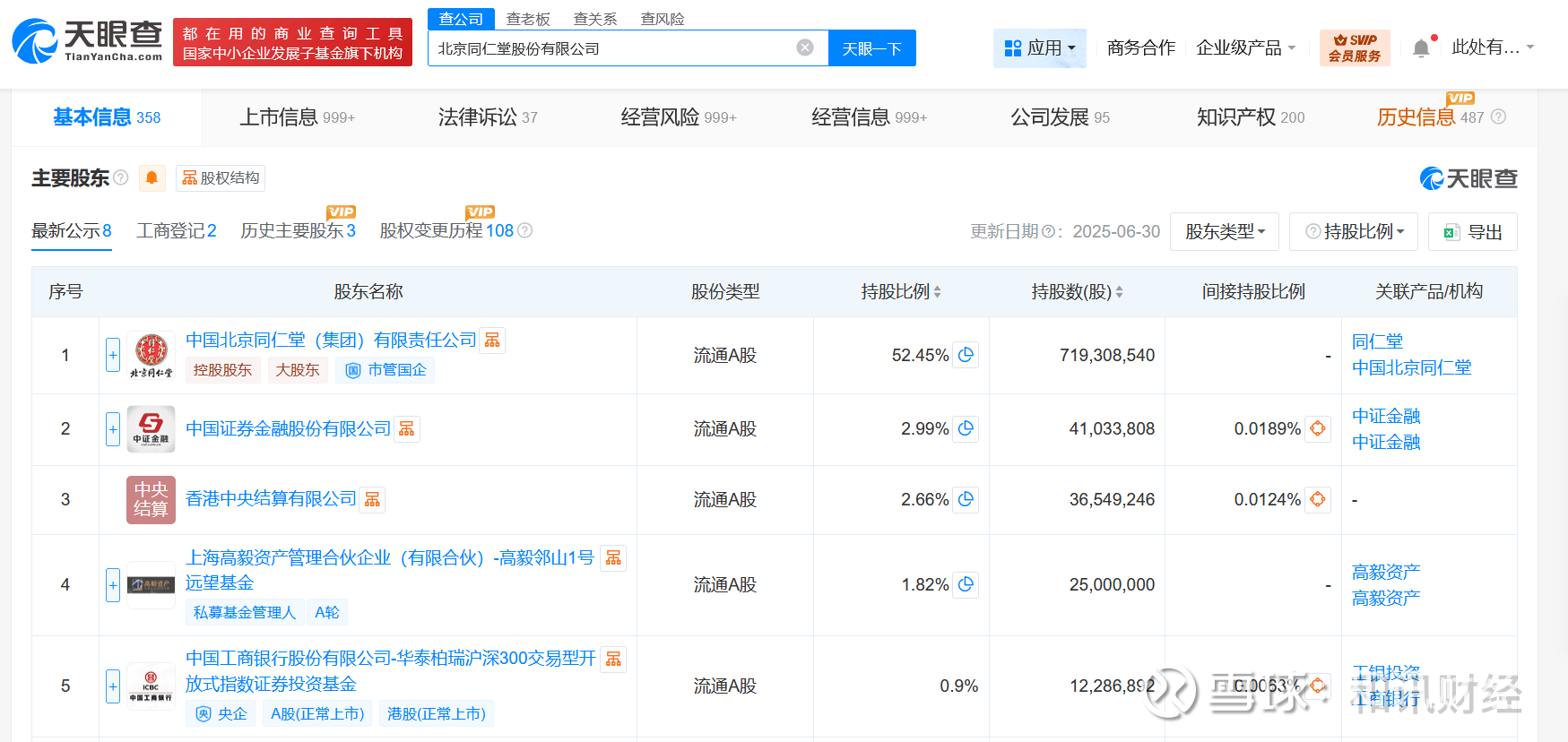Viewport: 1568px width, 742px height.
Task: Click the 天眼一下 search button
Action: [x=871, y=48]
